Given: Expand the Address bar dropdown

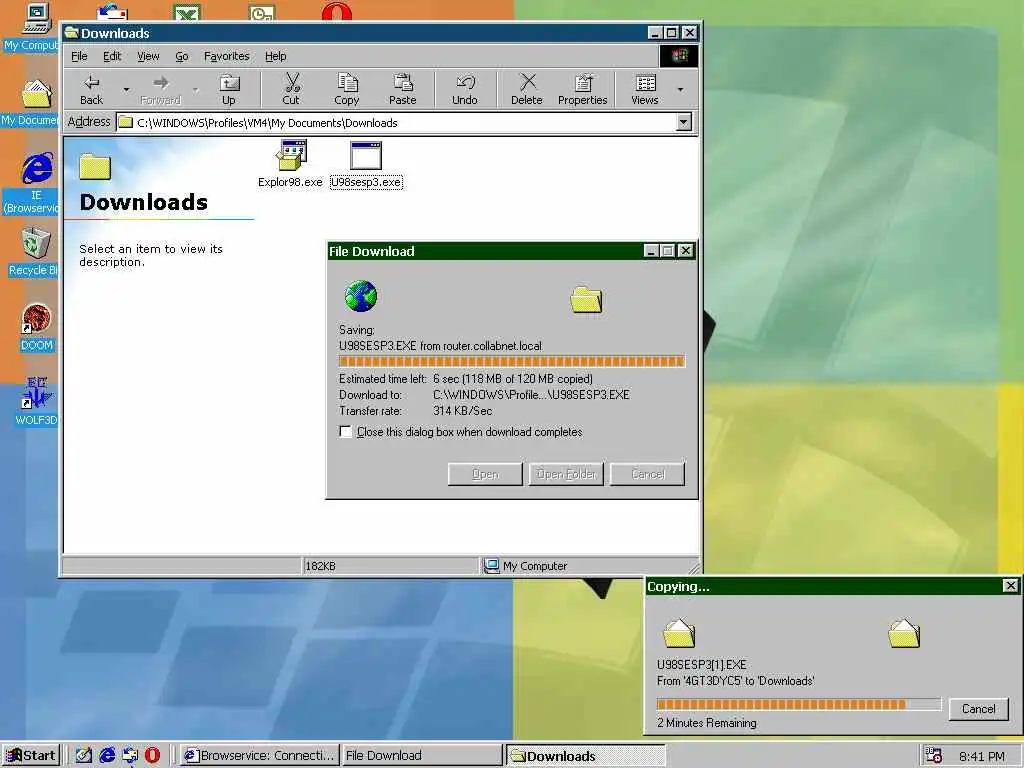Looking at the screenshot, I should 683,122.
